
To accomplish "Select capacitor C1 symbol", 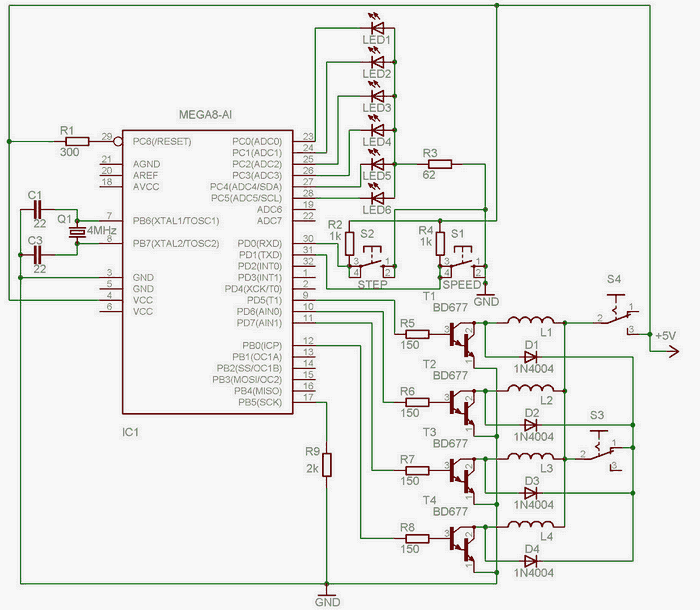I will 36,209.
